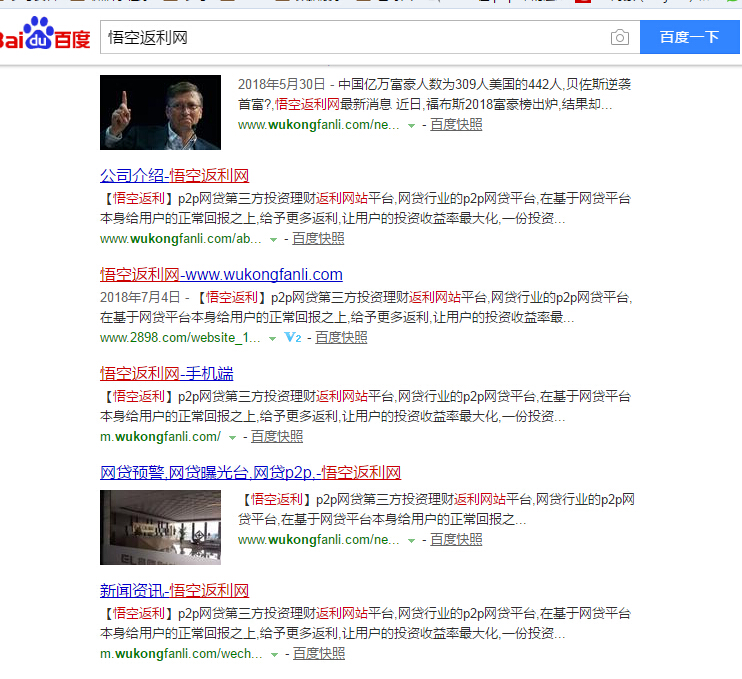742x679 pixels.
Task: Expand dropdown arrow beside first wukongfanli.com/ne... URL
Action: [x=412, y=125]
